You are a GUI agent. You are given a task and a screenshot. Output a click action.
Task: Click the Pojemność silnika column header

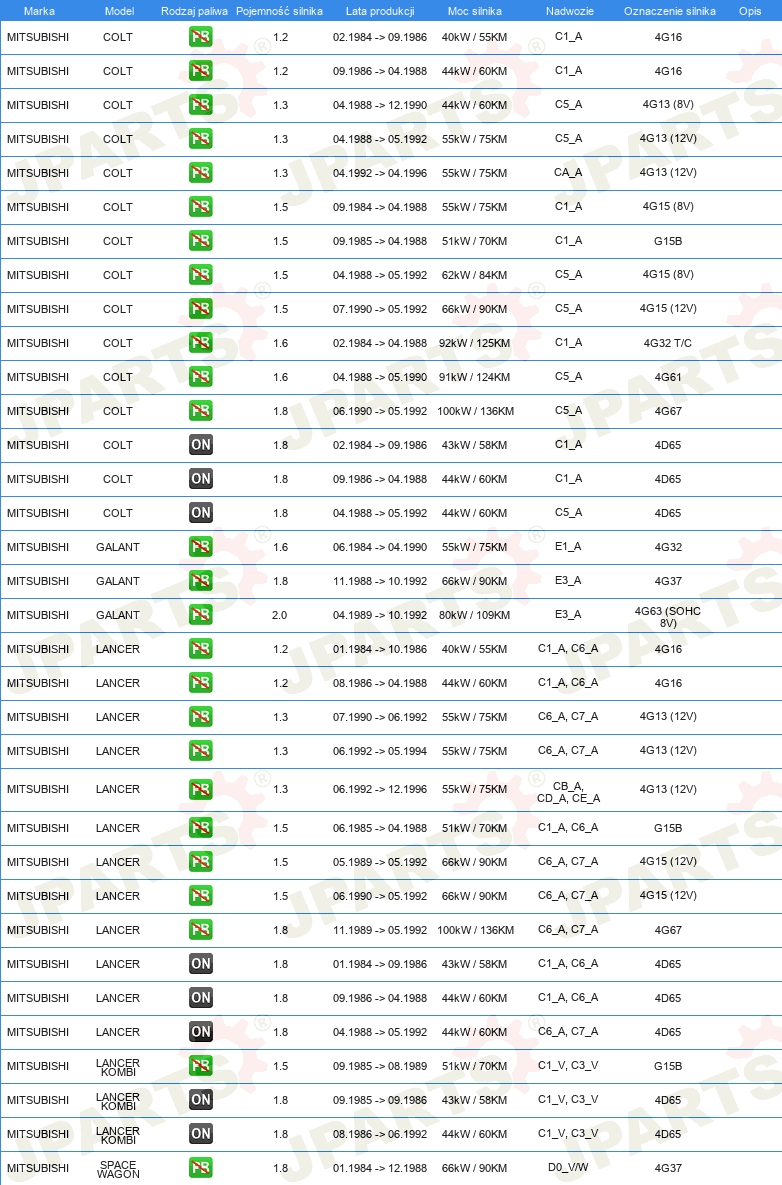point(280,11)
